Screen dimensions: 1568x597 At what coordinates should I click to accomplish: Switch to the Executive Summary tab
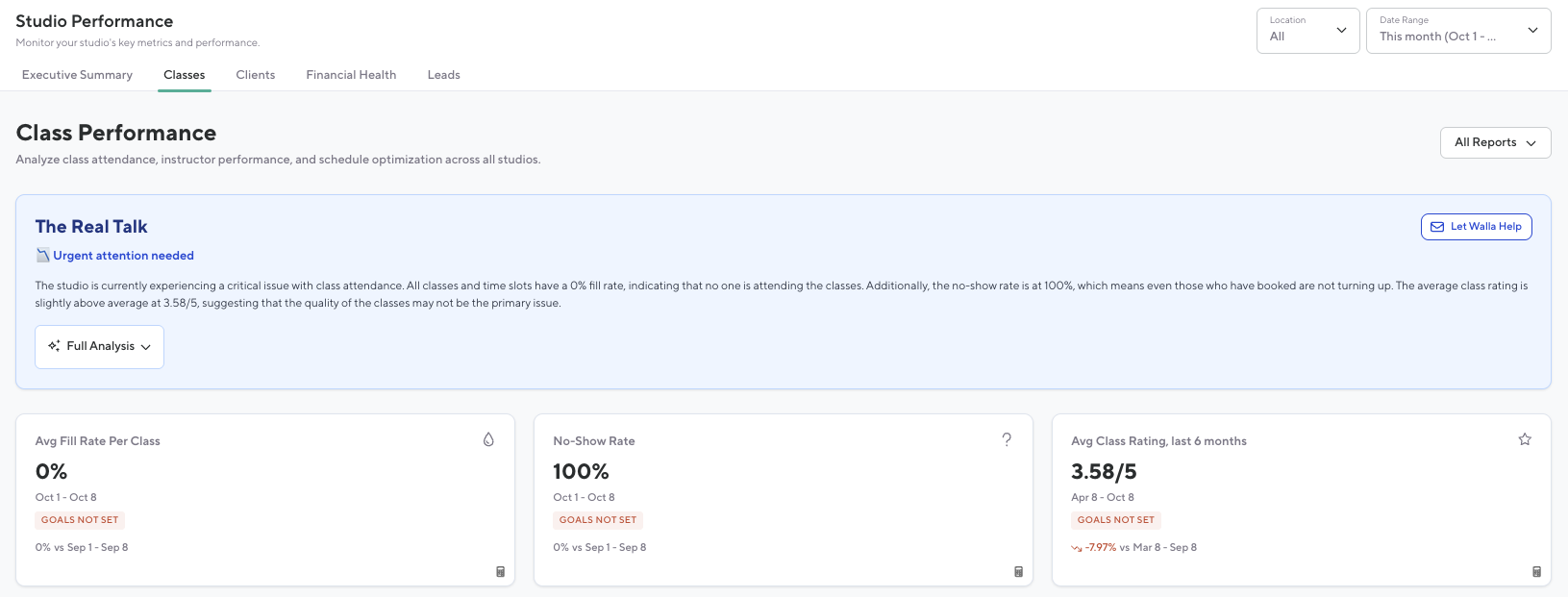click(x=77, y=75)
